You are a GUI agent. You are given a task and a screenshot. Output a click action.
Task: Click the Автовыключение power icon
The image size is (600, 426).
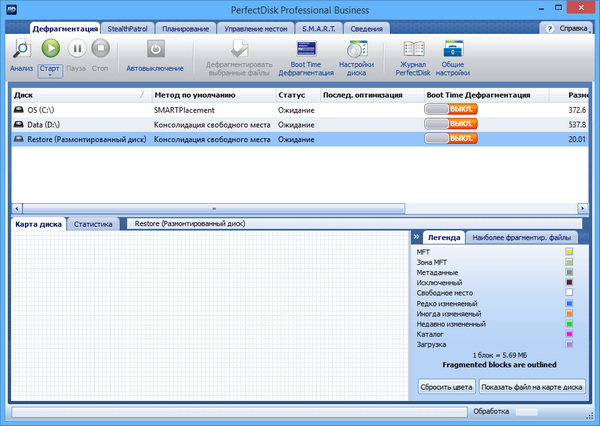point(155,49)
